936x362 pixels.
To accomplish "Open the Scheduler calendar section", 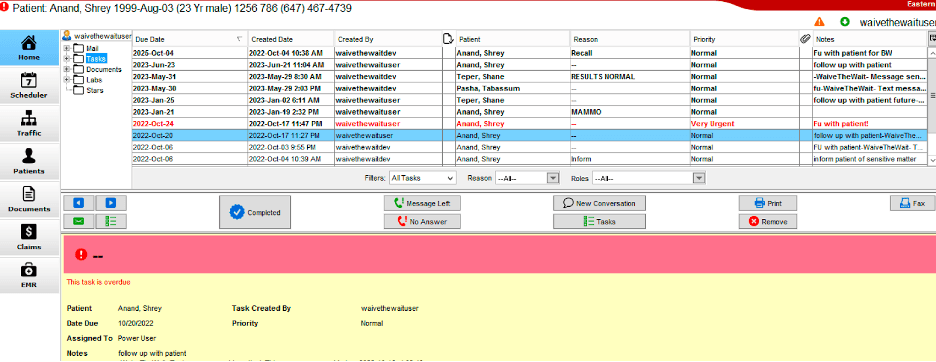I will (29, 85).
